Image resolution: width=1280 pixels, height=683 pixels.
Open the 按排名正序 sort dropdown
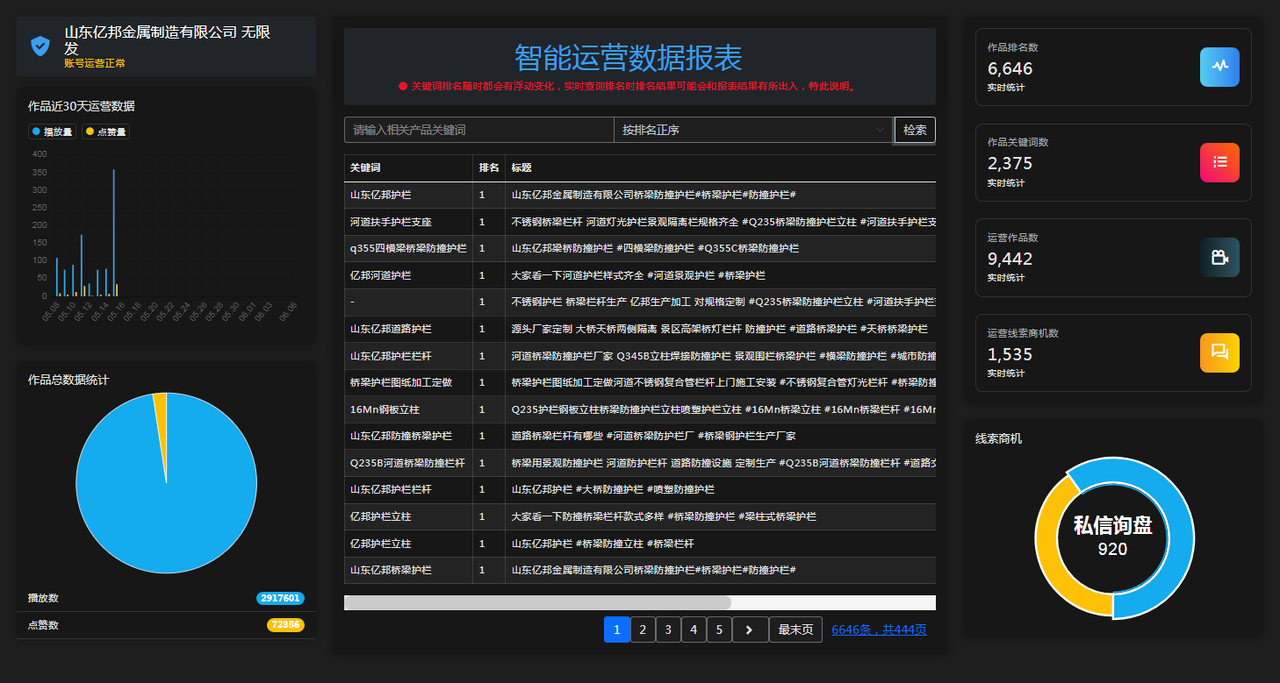[753, 130]
